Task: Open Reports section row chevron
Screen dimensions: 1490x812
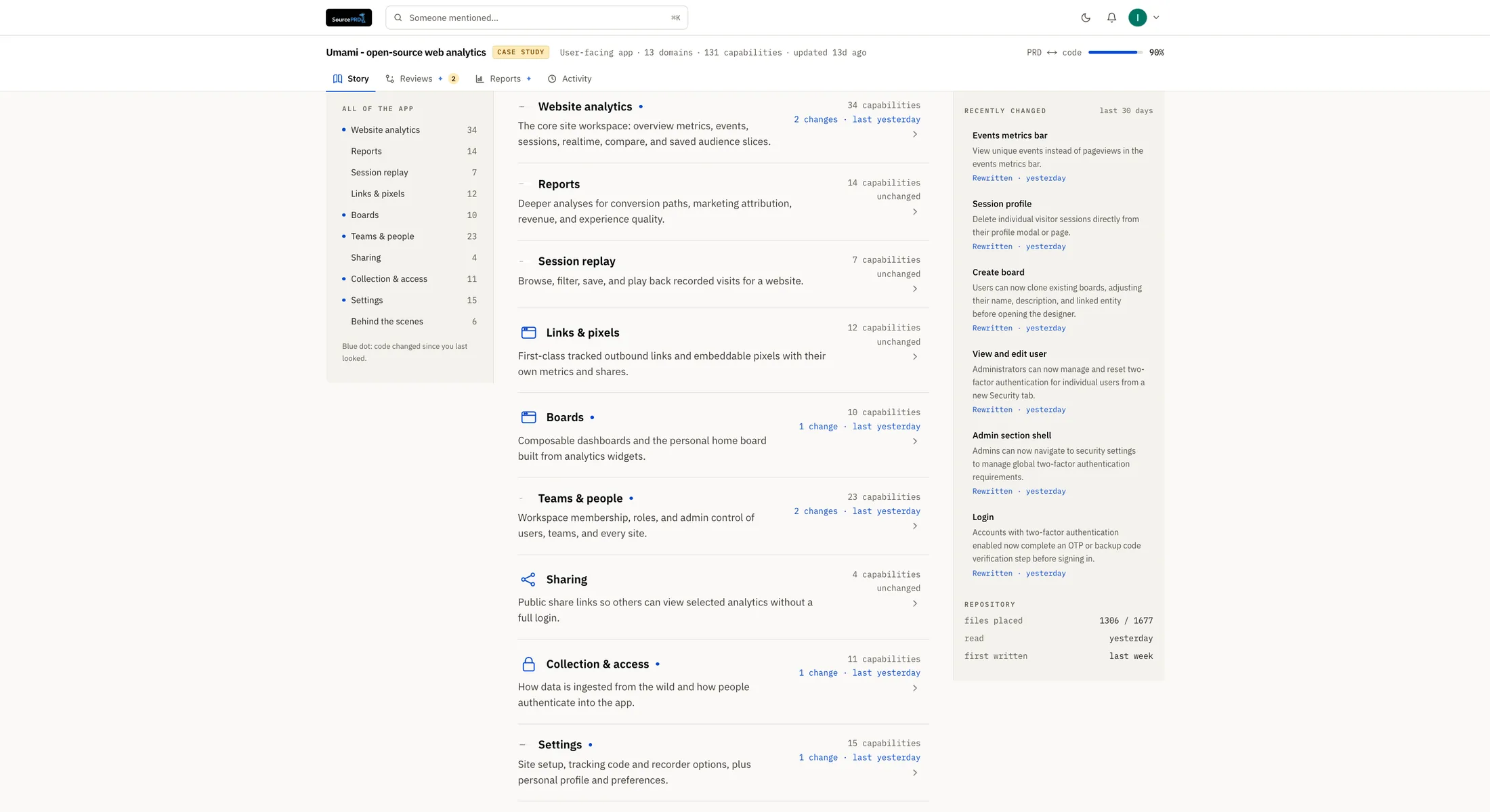Action: [x=915, y=212]
